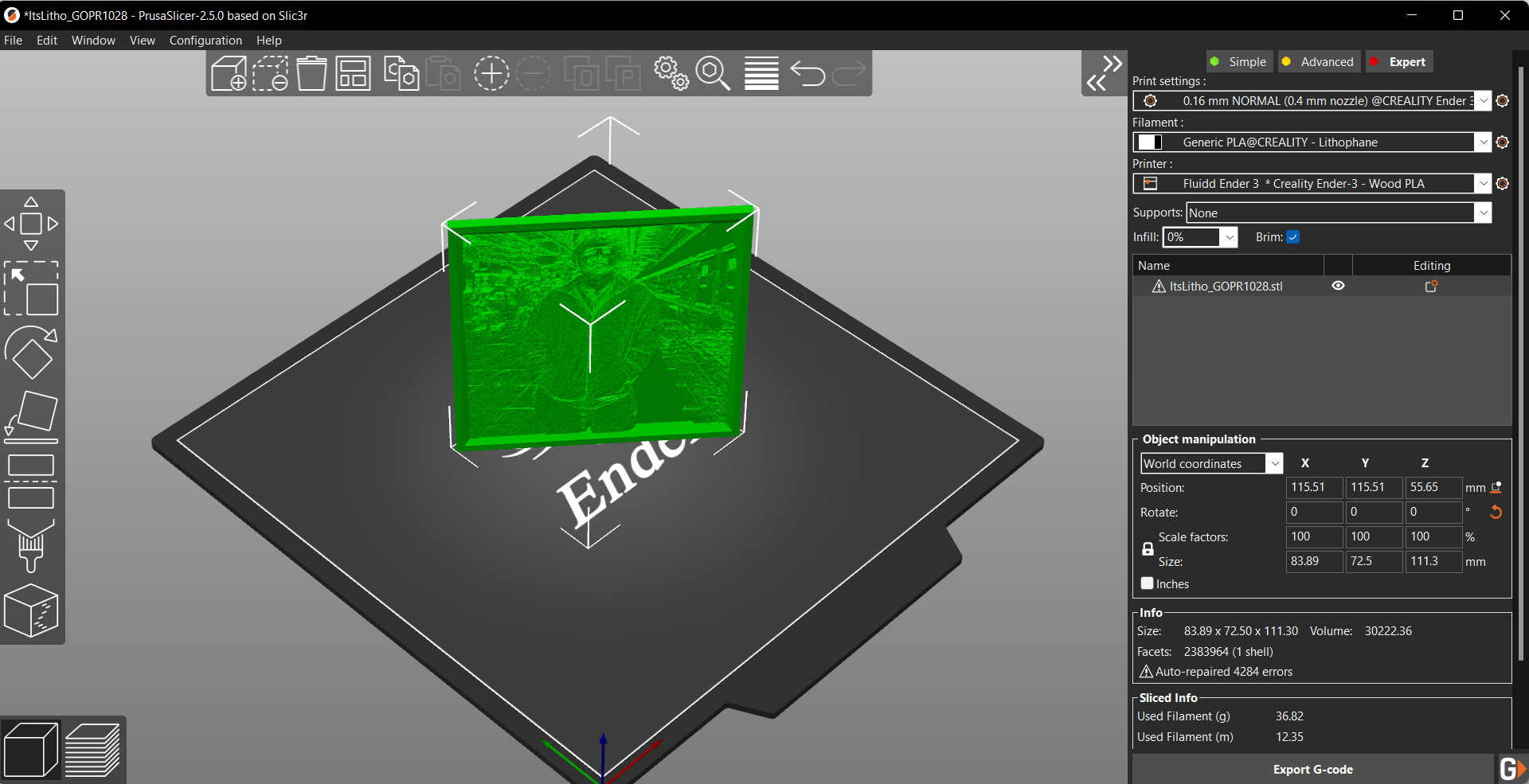This screenshot has width=1529, height=784.
Task: Click the drop to bed icon
Action: 1496,487
